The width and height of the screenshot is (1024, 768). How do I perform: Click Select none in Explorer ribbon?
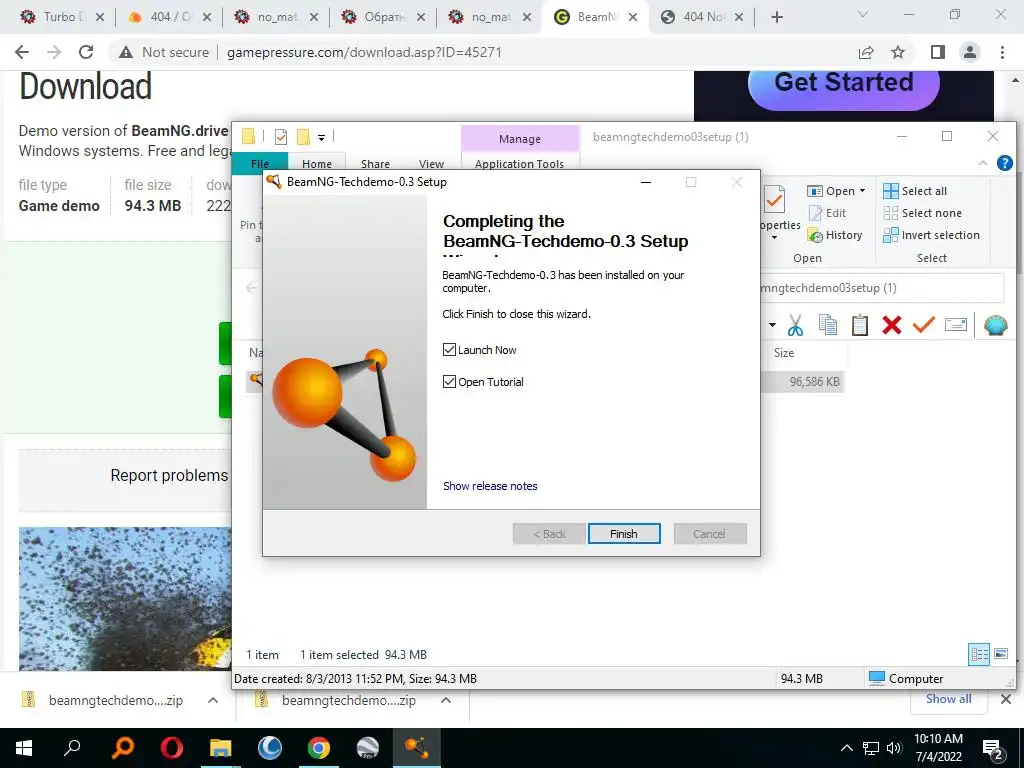point(922,213)
